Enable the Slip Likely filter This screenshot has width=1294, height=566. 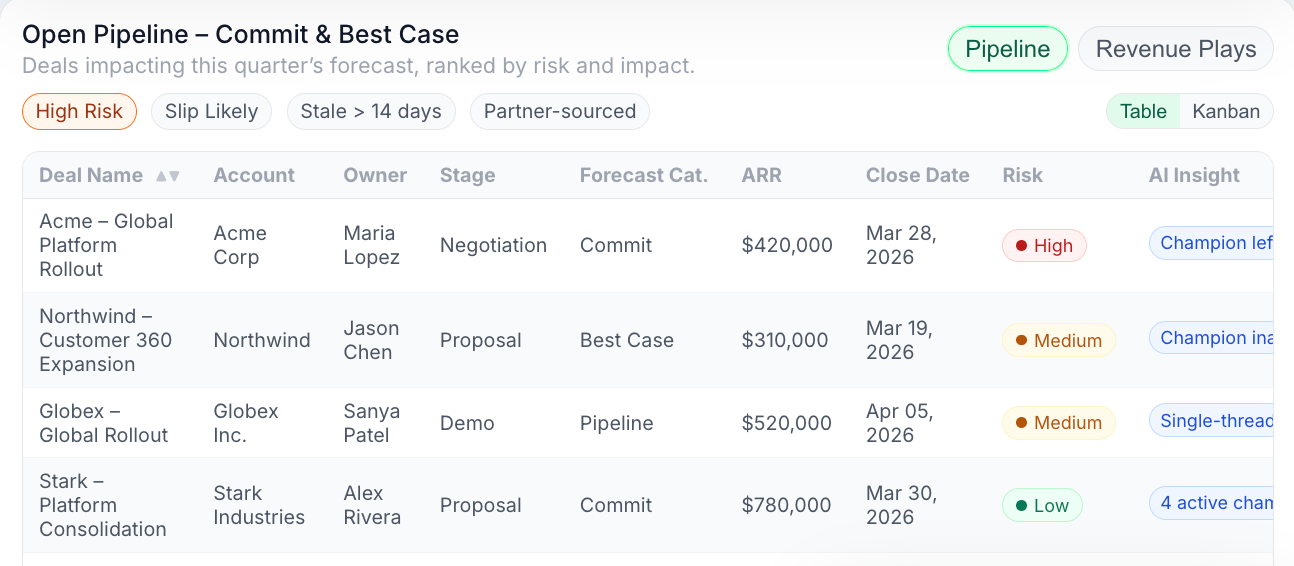point(211,111)
